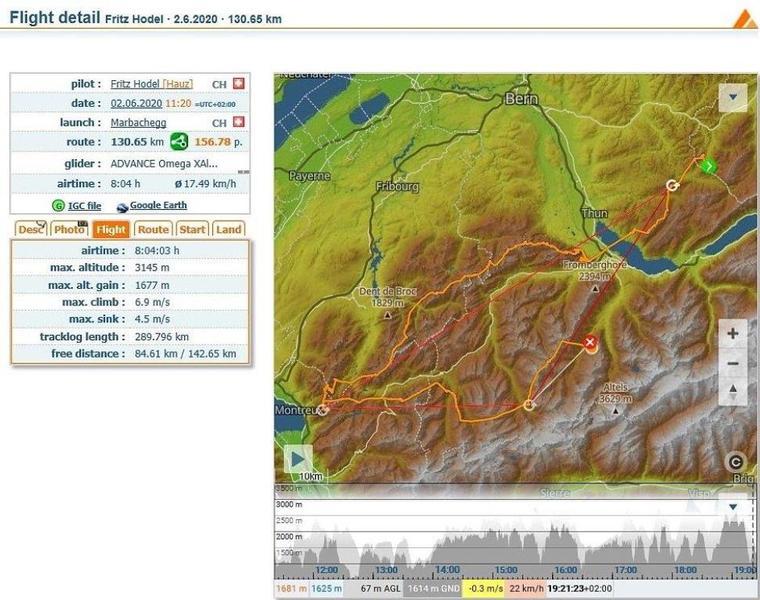Switch to the Desc tab
Image resolution: width=760 pixels, height=600 pixels.
(x=31, y=229)
